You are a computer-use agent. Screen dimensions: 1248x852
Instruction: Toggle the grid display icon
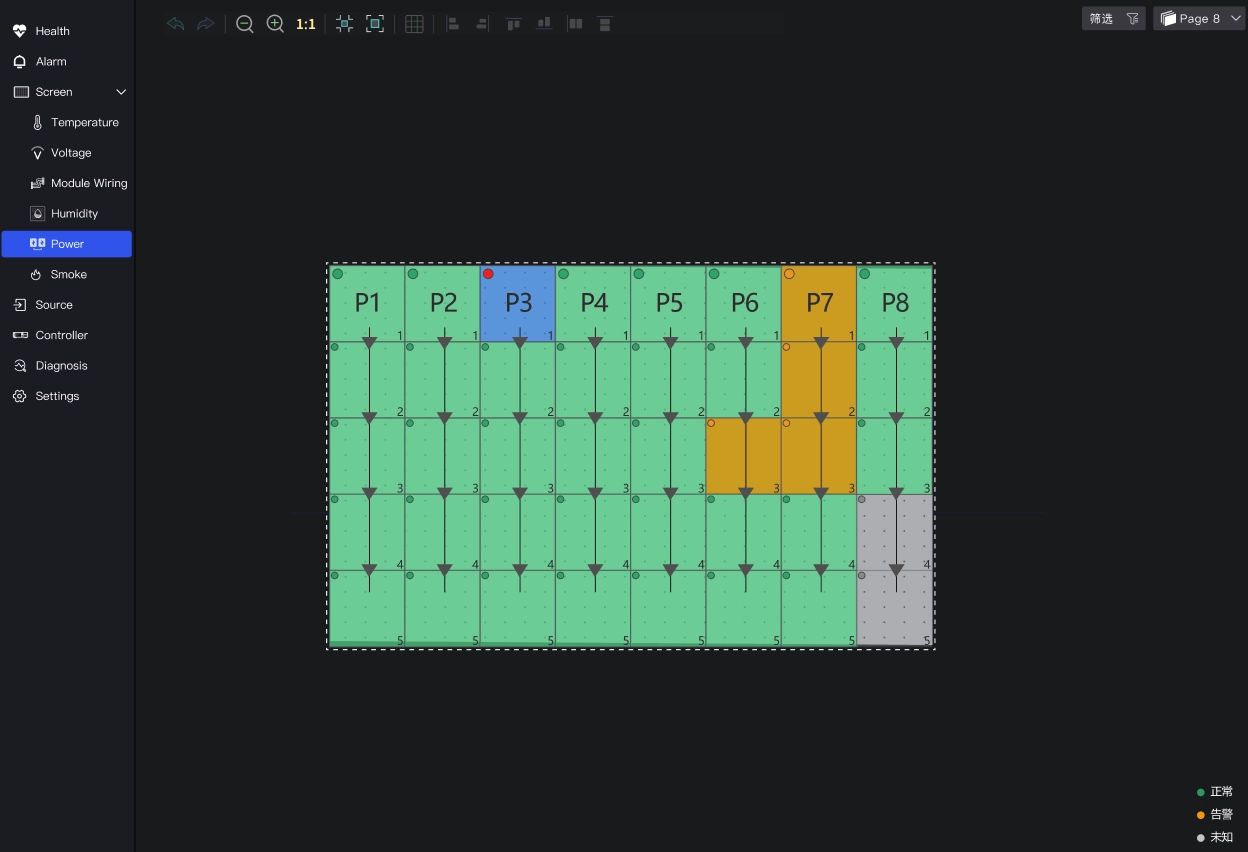(x=414, y=24)
